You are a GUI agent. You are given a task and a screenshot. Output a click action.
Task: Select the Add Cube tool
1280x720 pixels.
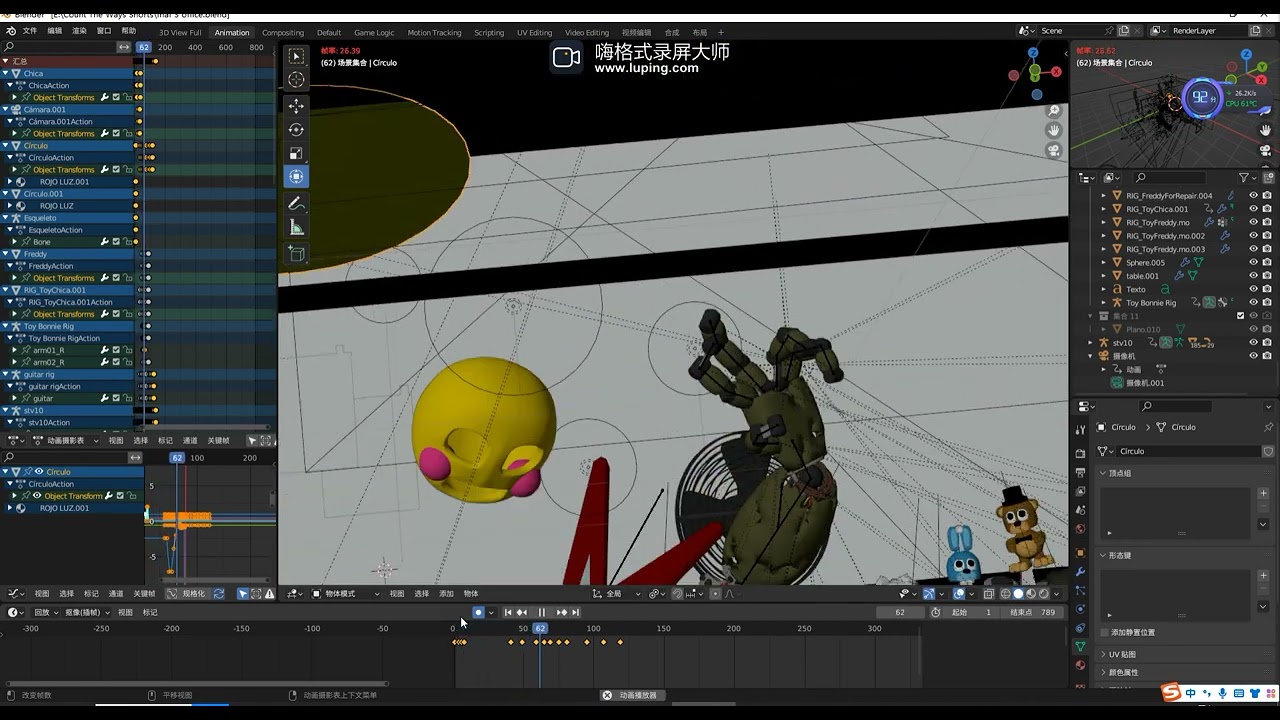pos(296,254)
